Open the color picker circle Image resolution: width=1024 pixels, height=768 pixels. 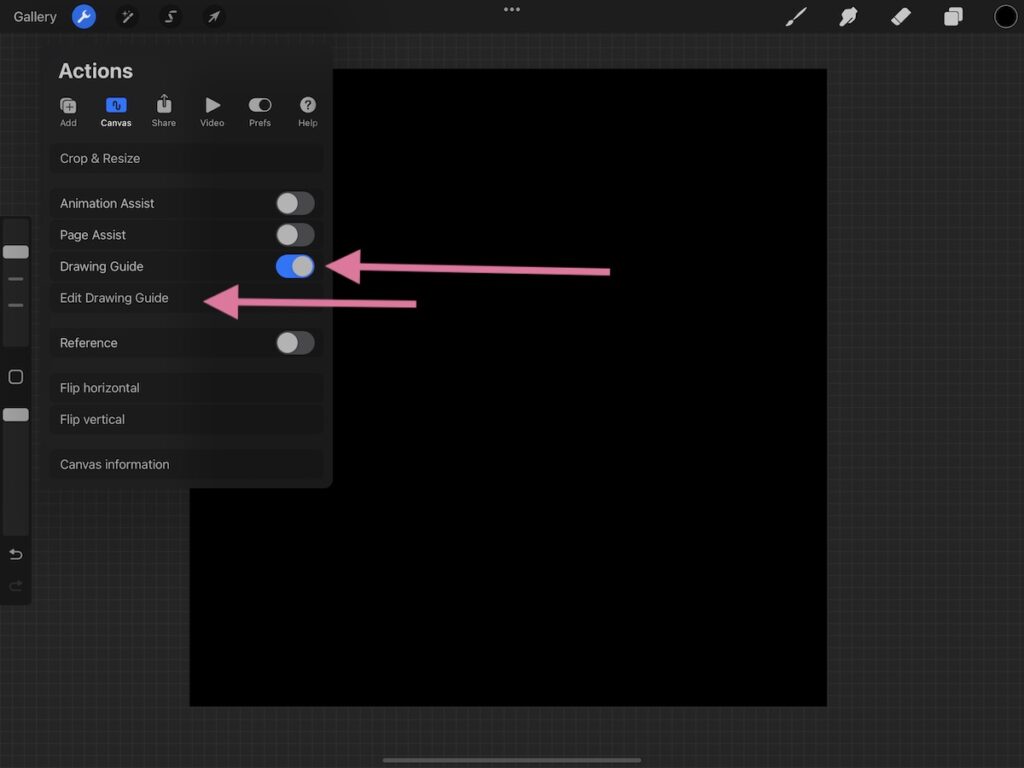tap(1002, 17)
